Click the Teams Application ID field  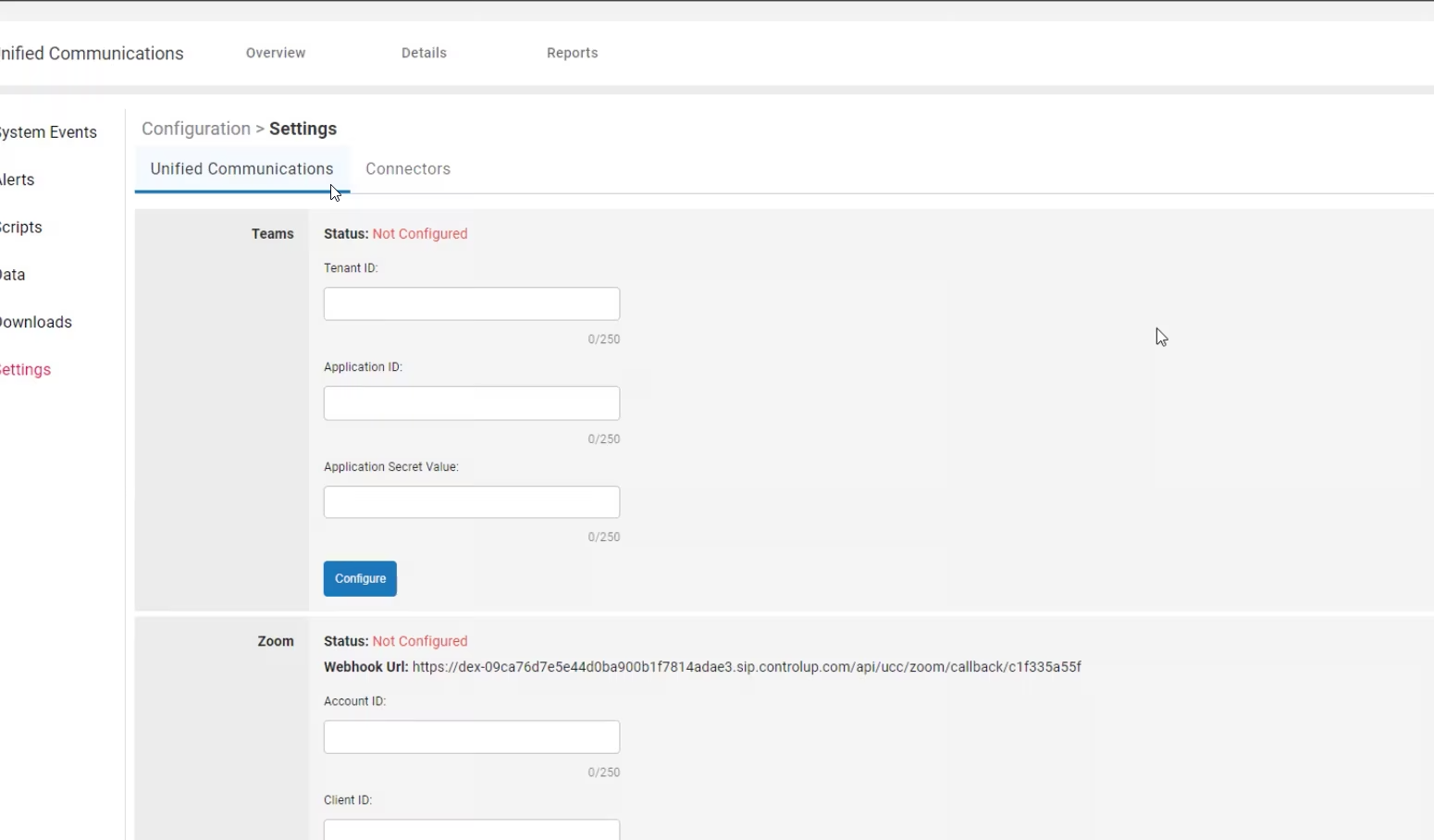coord(472,403)
